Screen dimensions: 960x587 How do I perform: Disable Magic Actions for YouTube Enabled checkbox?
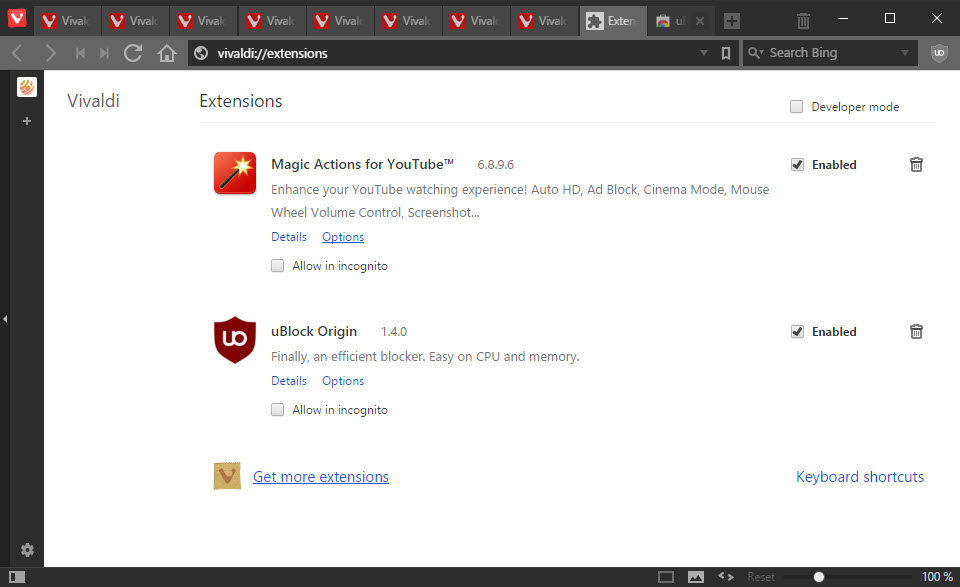point(797,165)
